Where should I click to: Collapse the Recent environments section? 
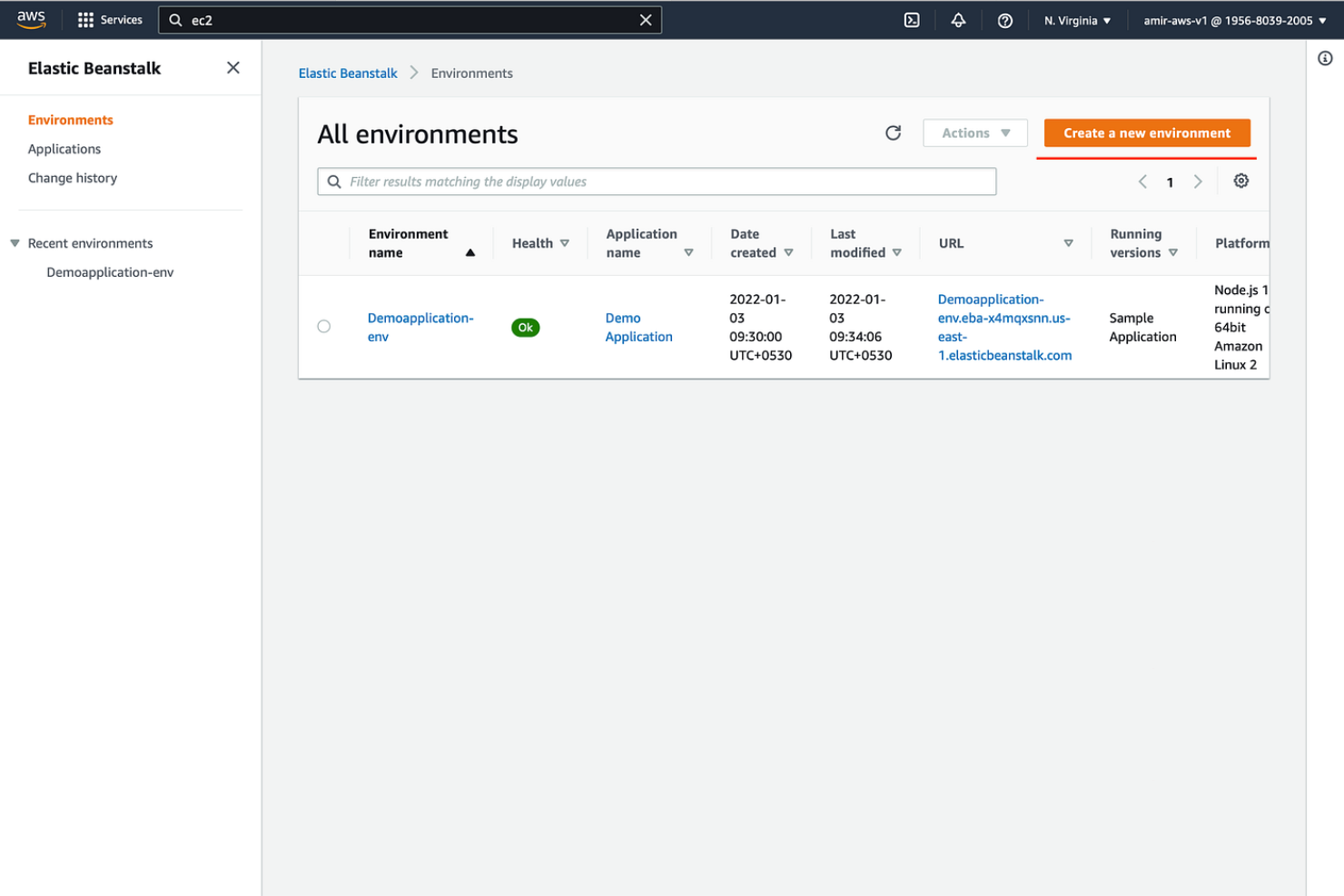(15, 242)
